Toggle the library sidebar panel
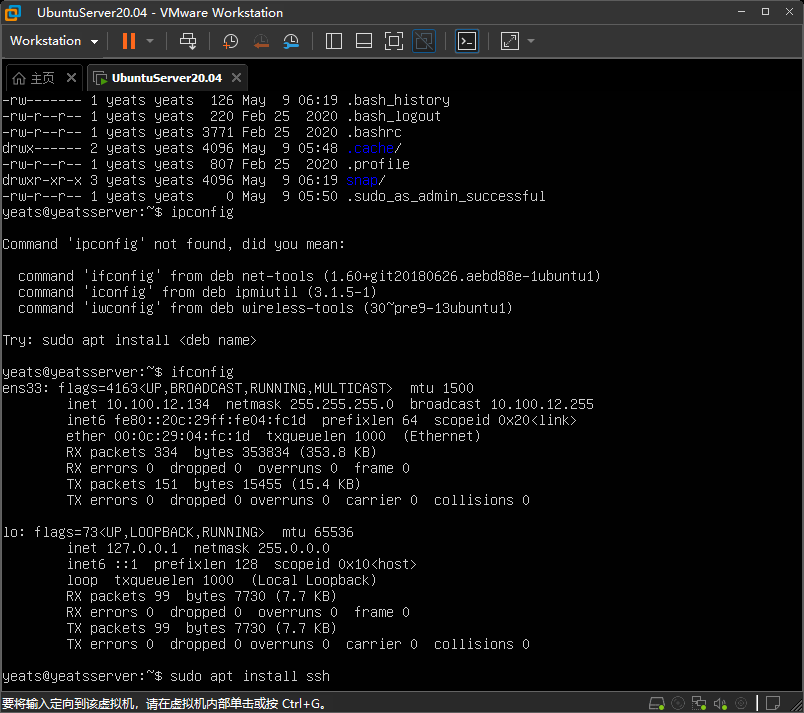 (334, 41)
